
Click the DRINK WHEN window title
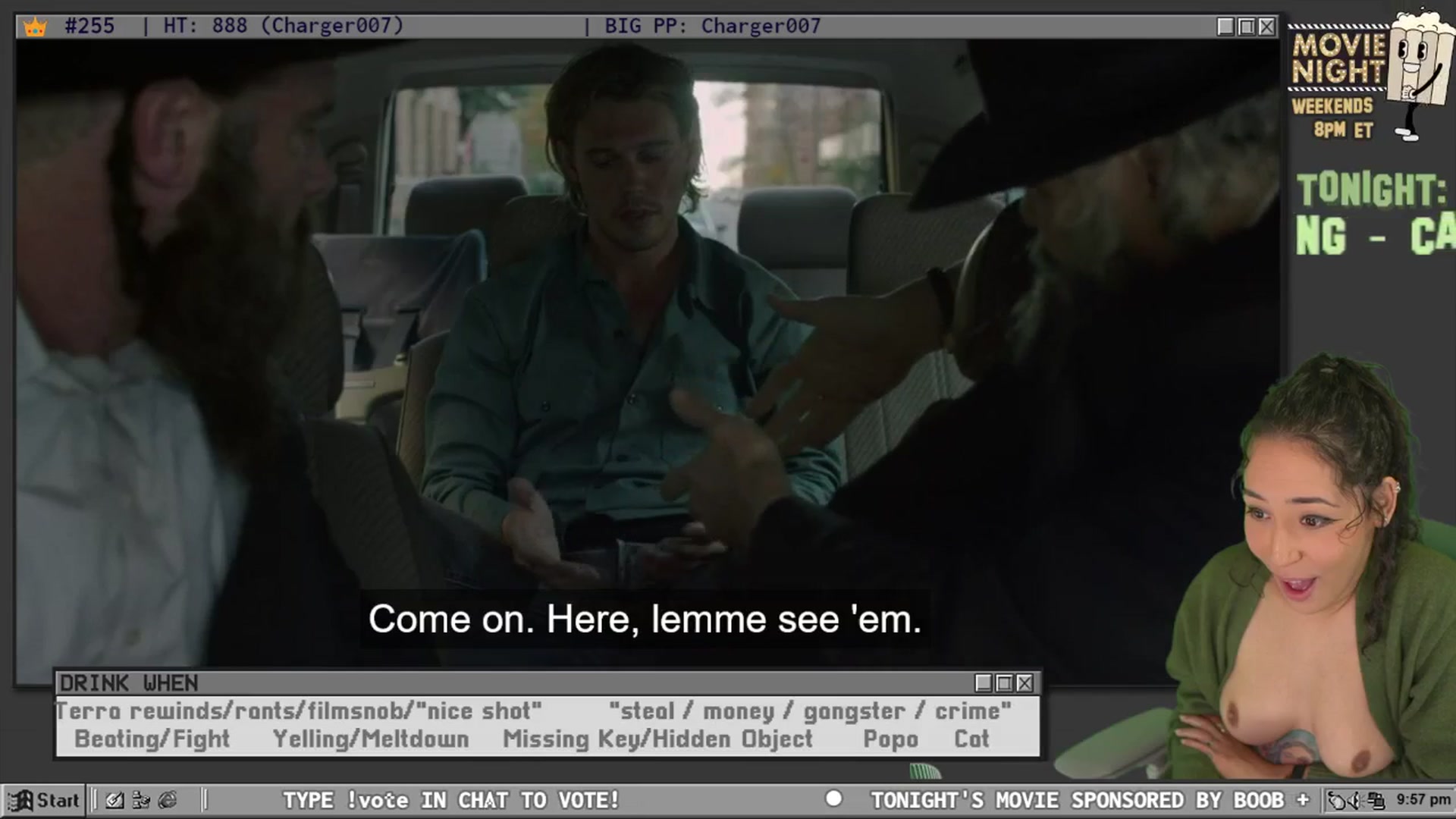tap(129, 683)
